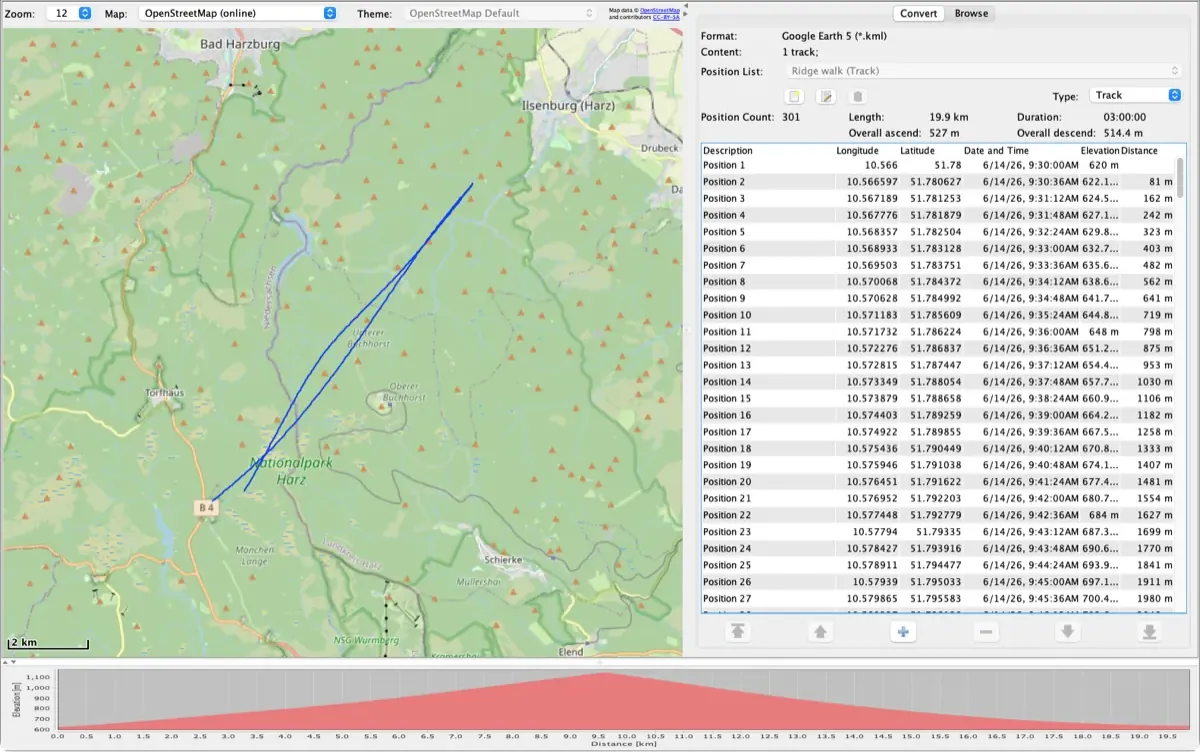
Task: Click the Format Google Earth 5 text
Action: coord(834,36)
